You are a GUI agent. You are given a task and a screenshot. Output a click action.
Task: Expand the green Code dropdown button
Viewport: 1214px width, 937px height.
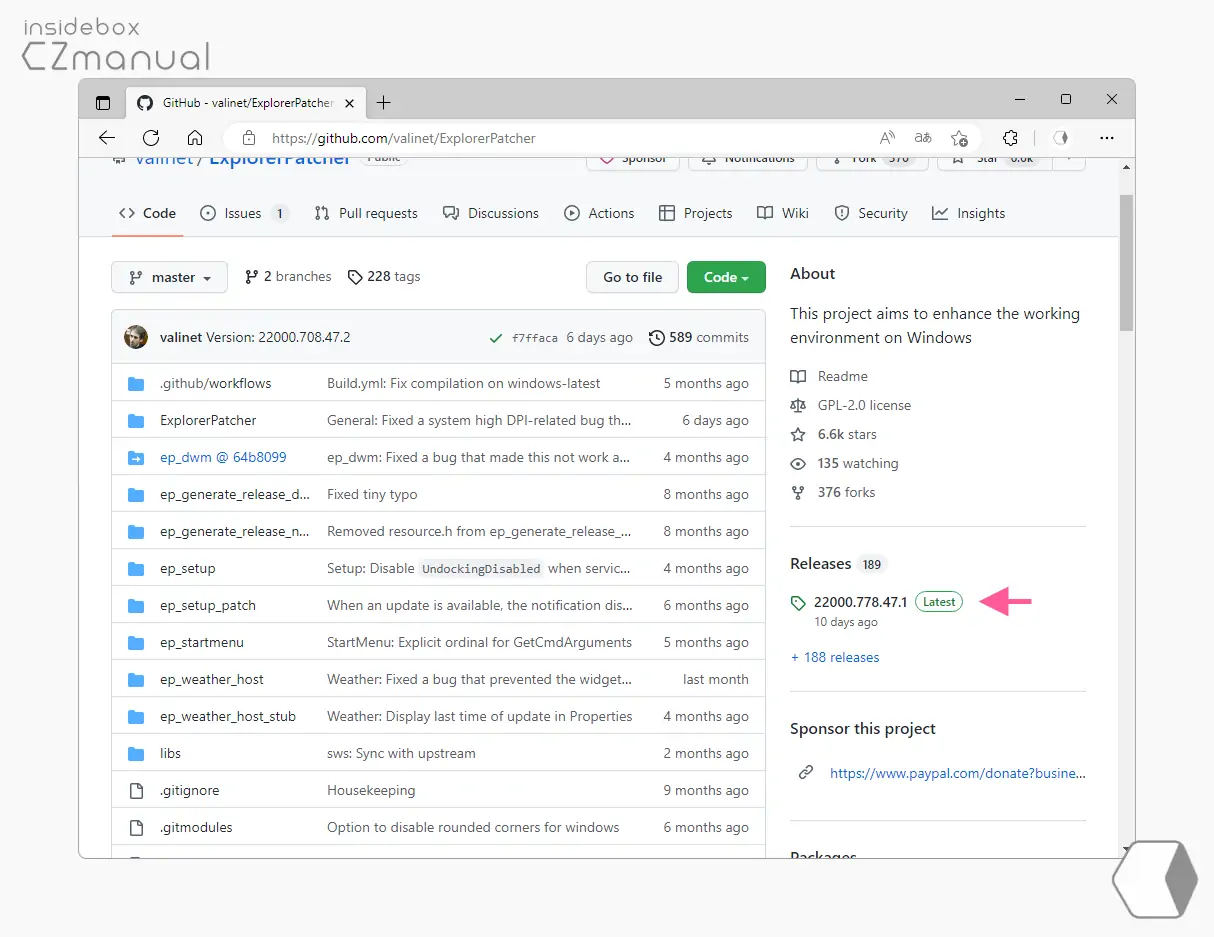coord(726,277)
